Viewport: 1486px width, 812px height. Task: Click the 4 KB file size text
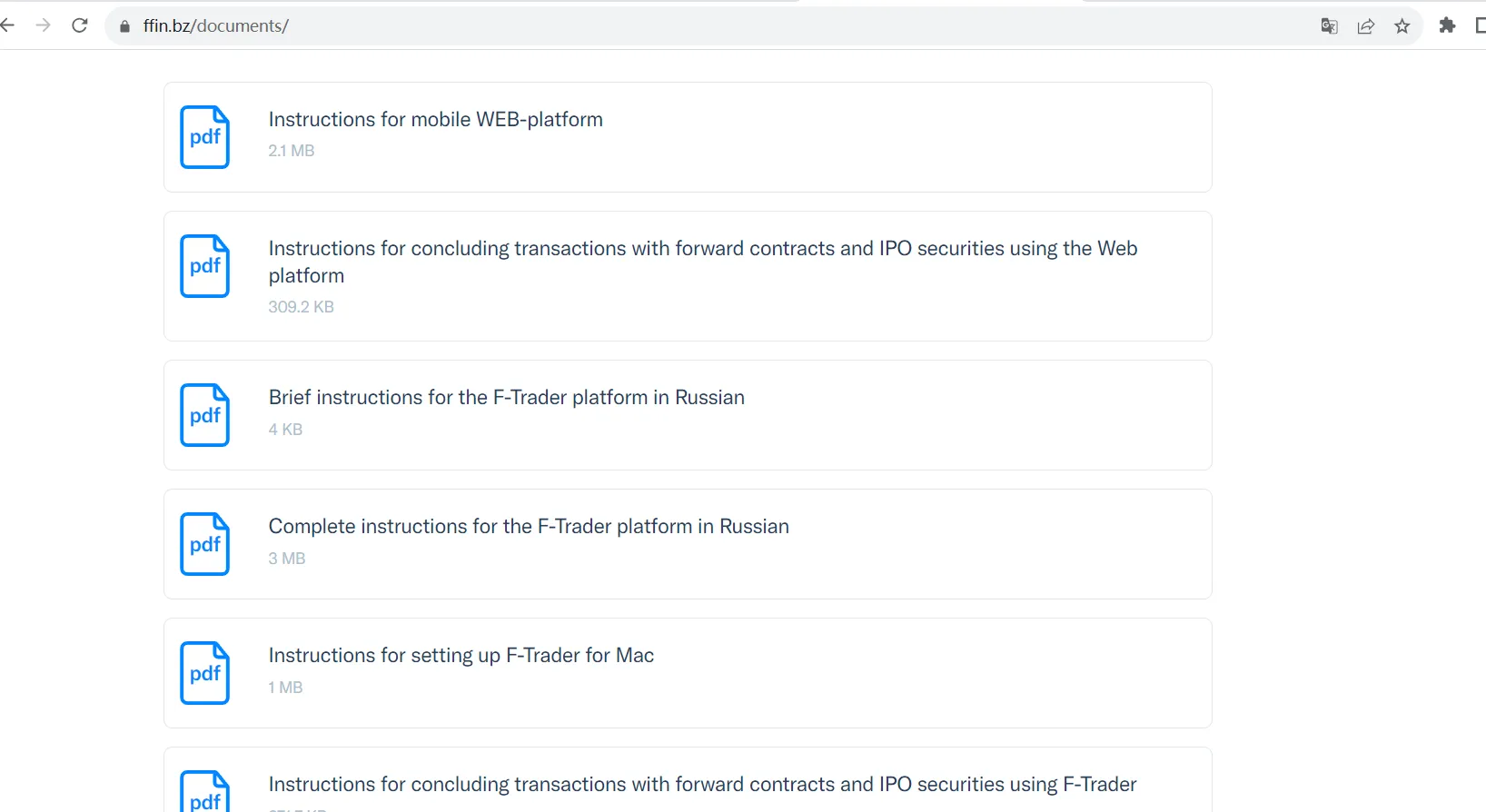286,430
